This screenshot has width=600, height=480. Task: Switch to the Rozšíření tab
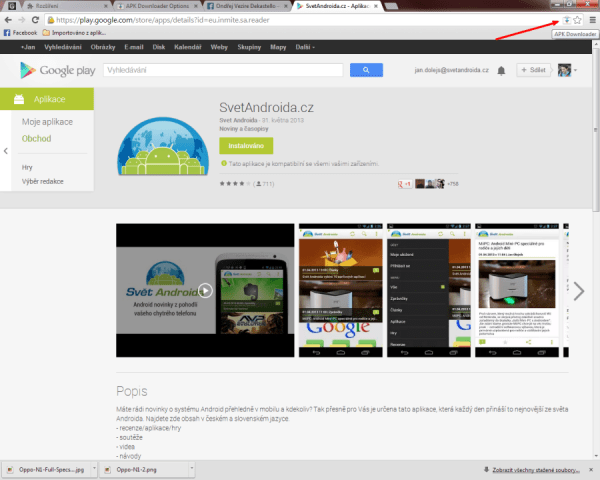[x=66, y=6]
